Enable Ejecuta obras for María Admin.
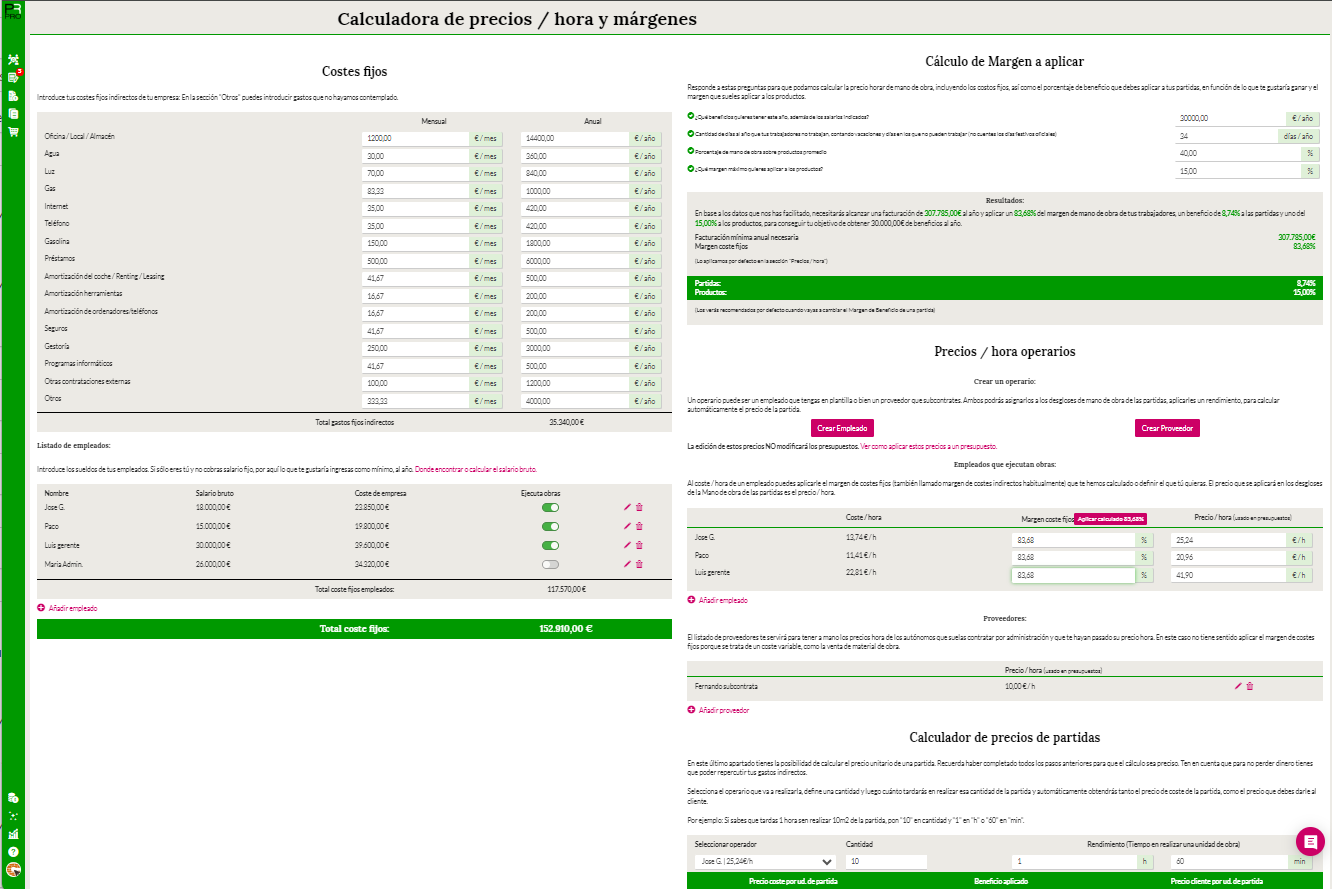 point(550,564)
